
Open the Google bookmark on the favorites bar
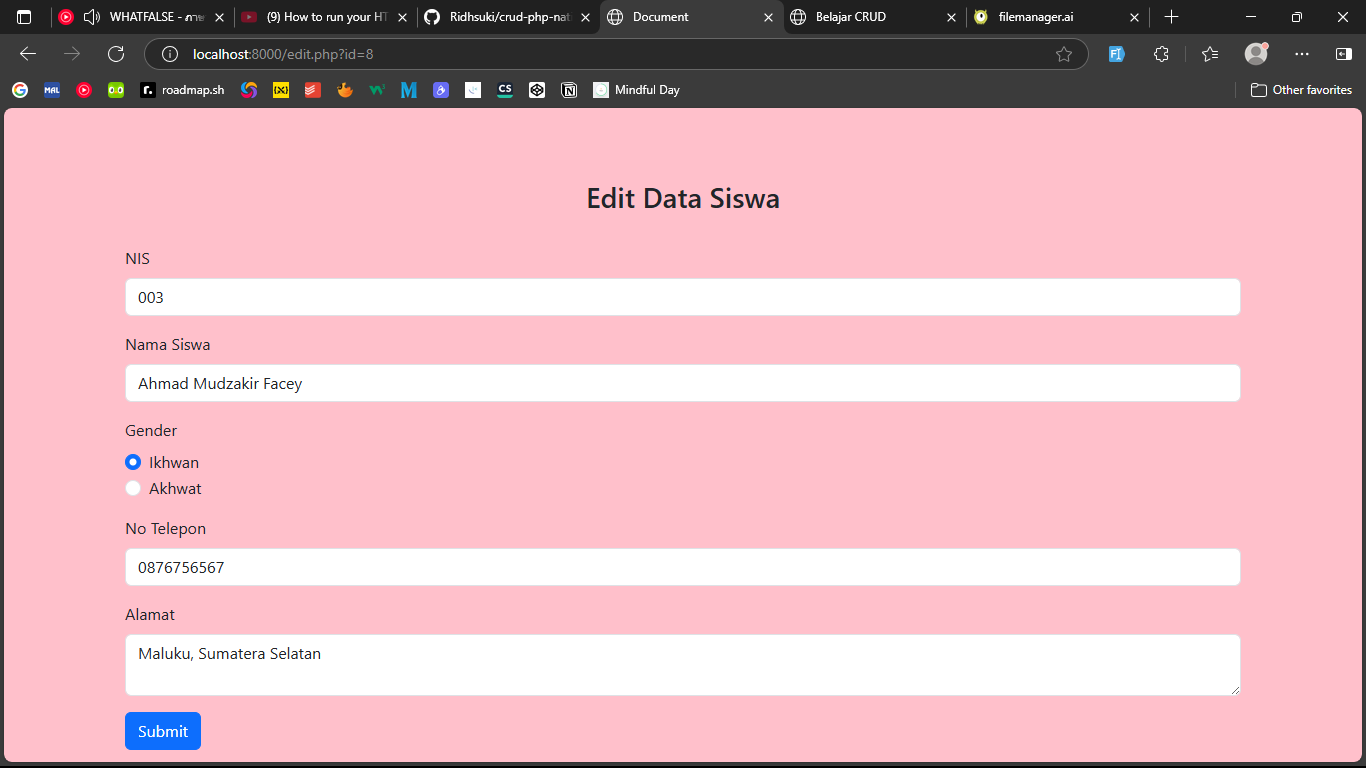[20, 90]
